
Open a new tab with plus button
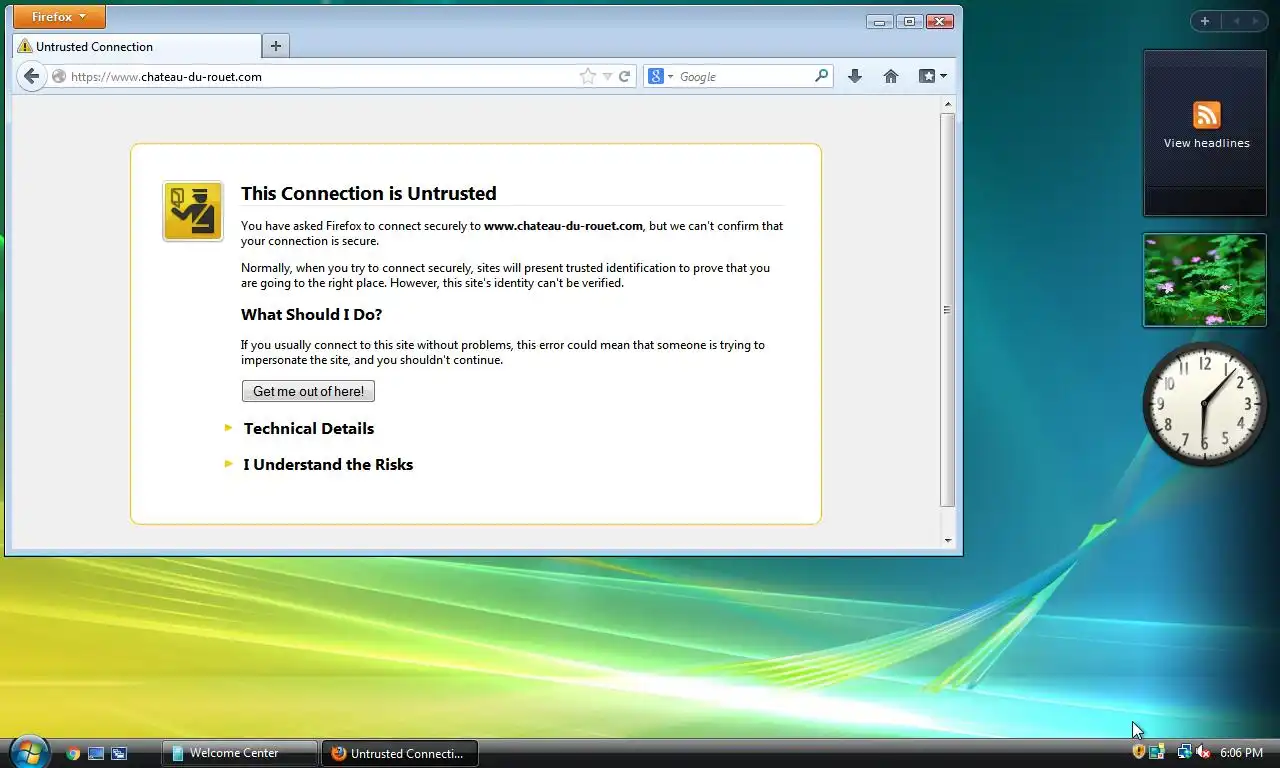pos(276,46)
